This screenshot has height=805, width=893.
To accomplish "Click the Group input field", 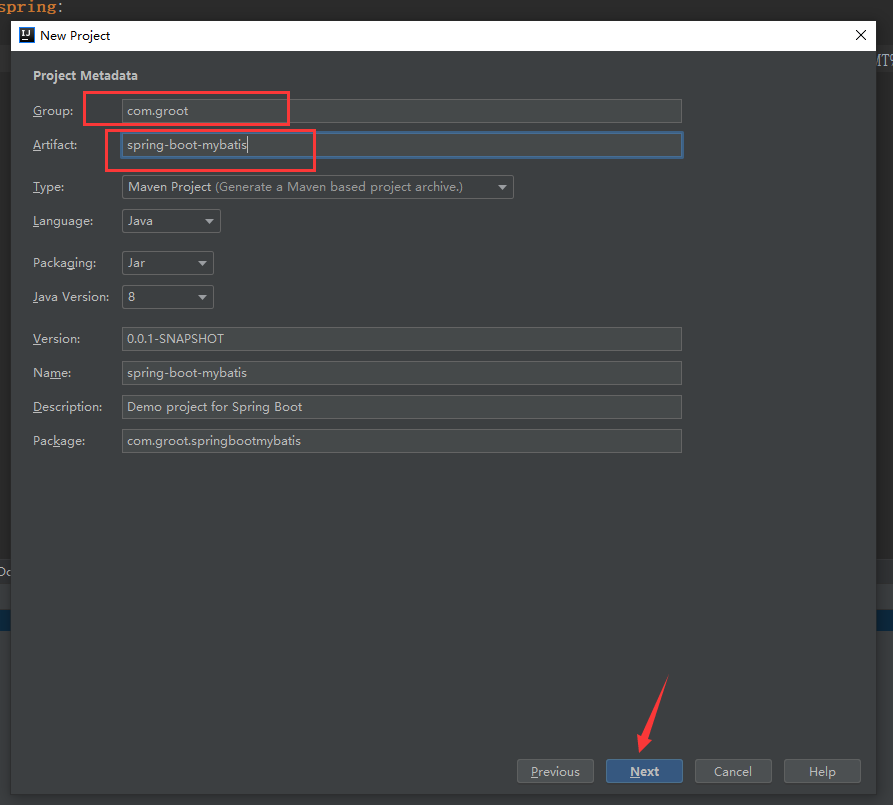I will pos(402,111).
